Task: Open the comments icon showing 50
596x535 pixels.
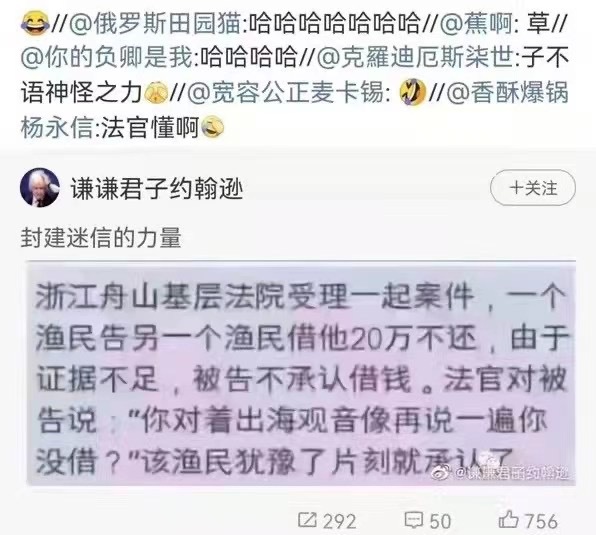Action: (x=414, y=520)
